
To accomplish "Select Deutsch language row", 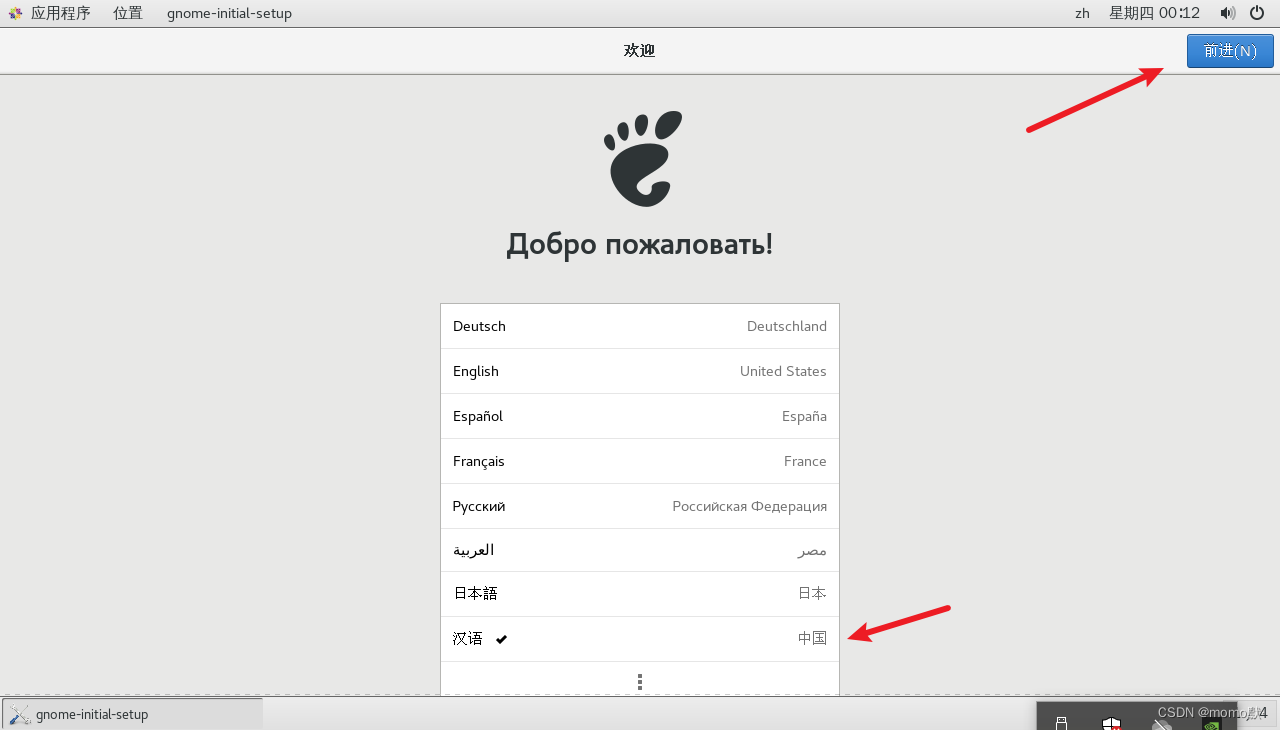I will click(640, 326).
